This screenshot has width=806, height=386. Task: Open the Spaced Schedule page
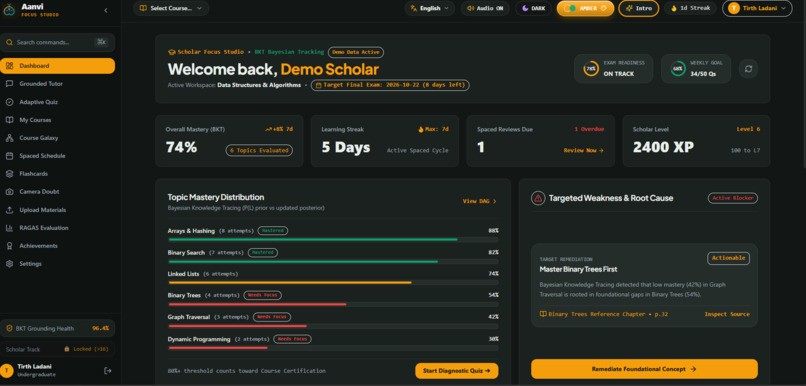pos(58,156)
